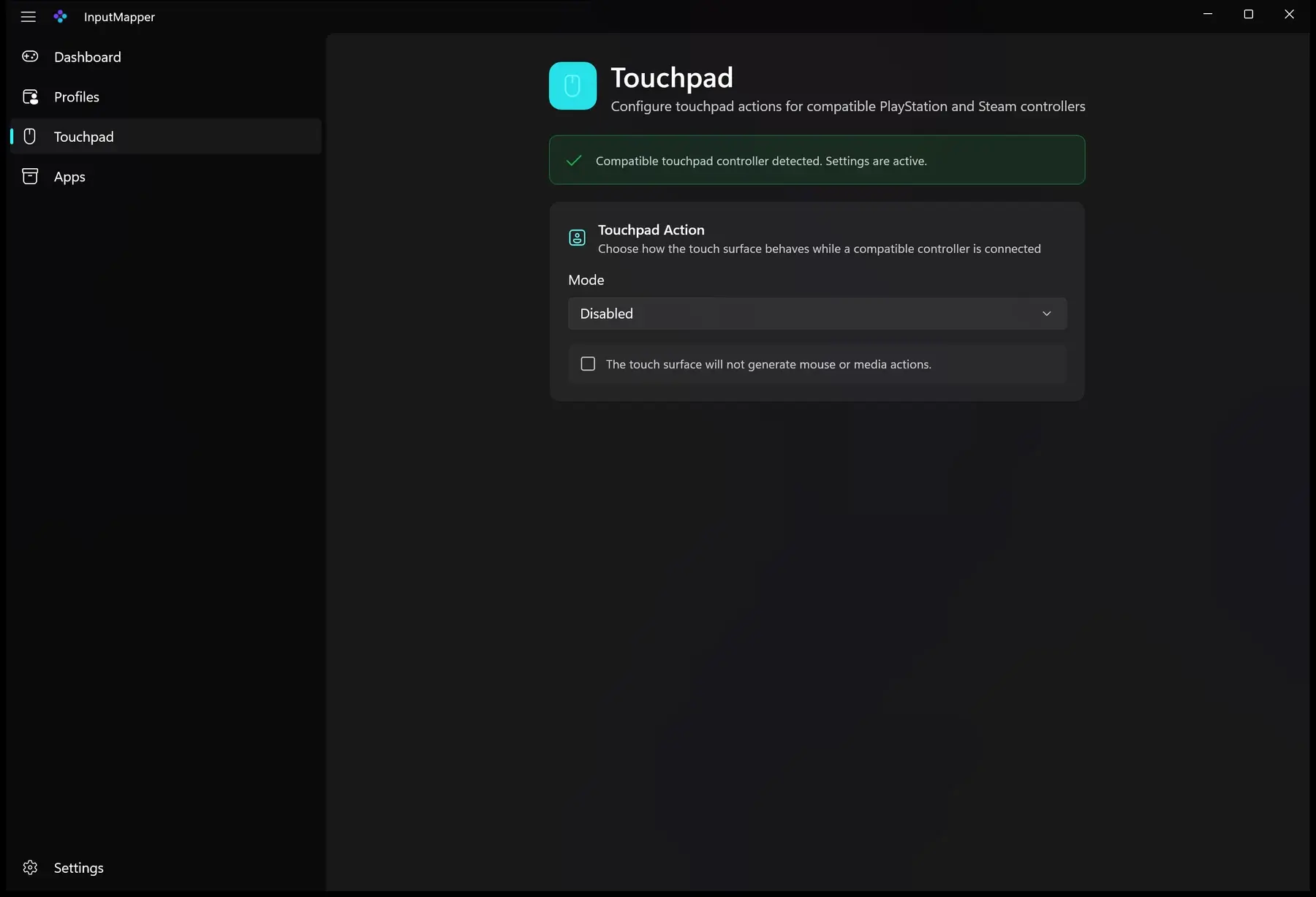Click 'Configure touchpad actions' subtitle text

tap(848, 106)
